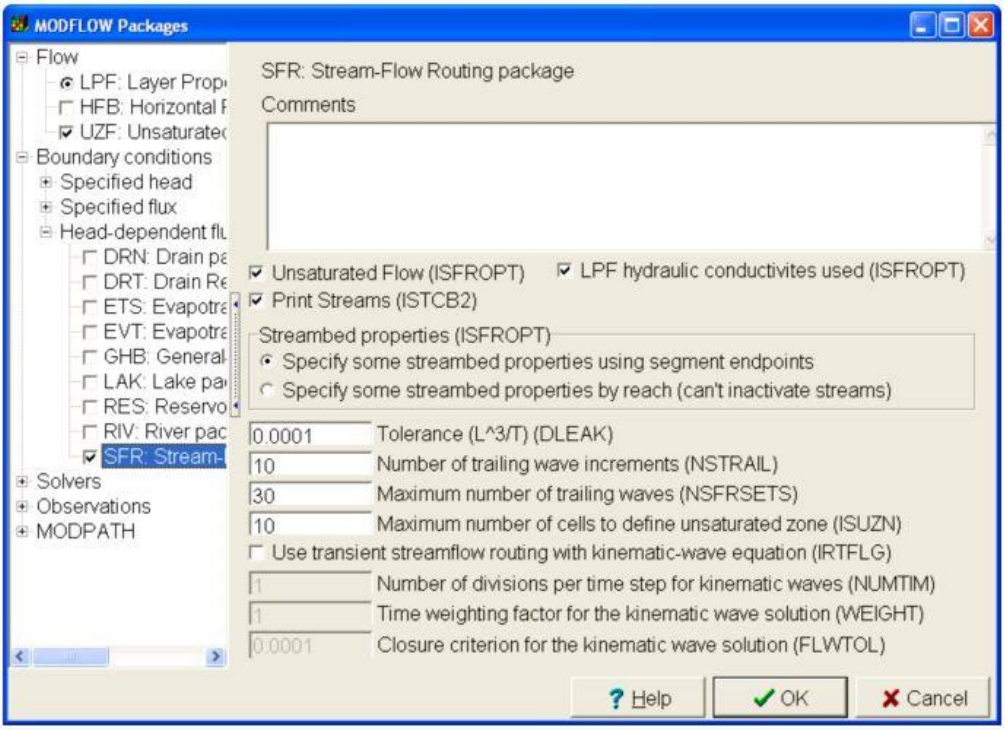Minimize the MODFLOW Packages window
This screenshot has width=1006, height=730.
coord(923,26)
